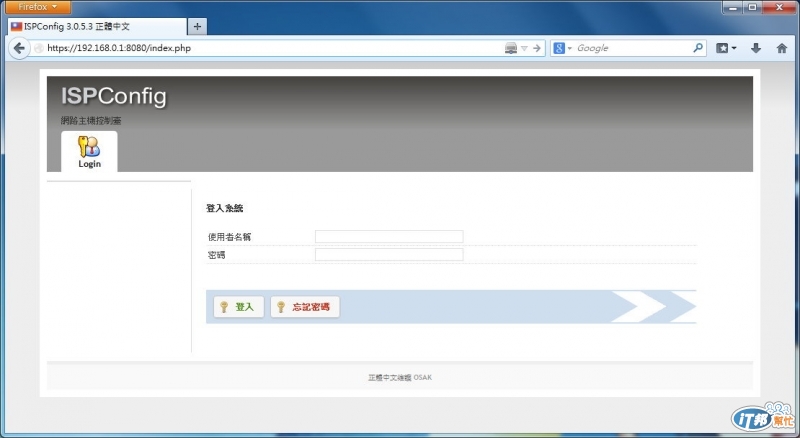Image resolution: width=800 pixels, height=438 pixels.
Task: Click the footer OSAK credit text
Action: pos(400,378)
